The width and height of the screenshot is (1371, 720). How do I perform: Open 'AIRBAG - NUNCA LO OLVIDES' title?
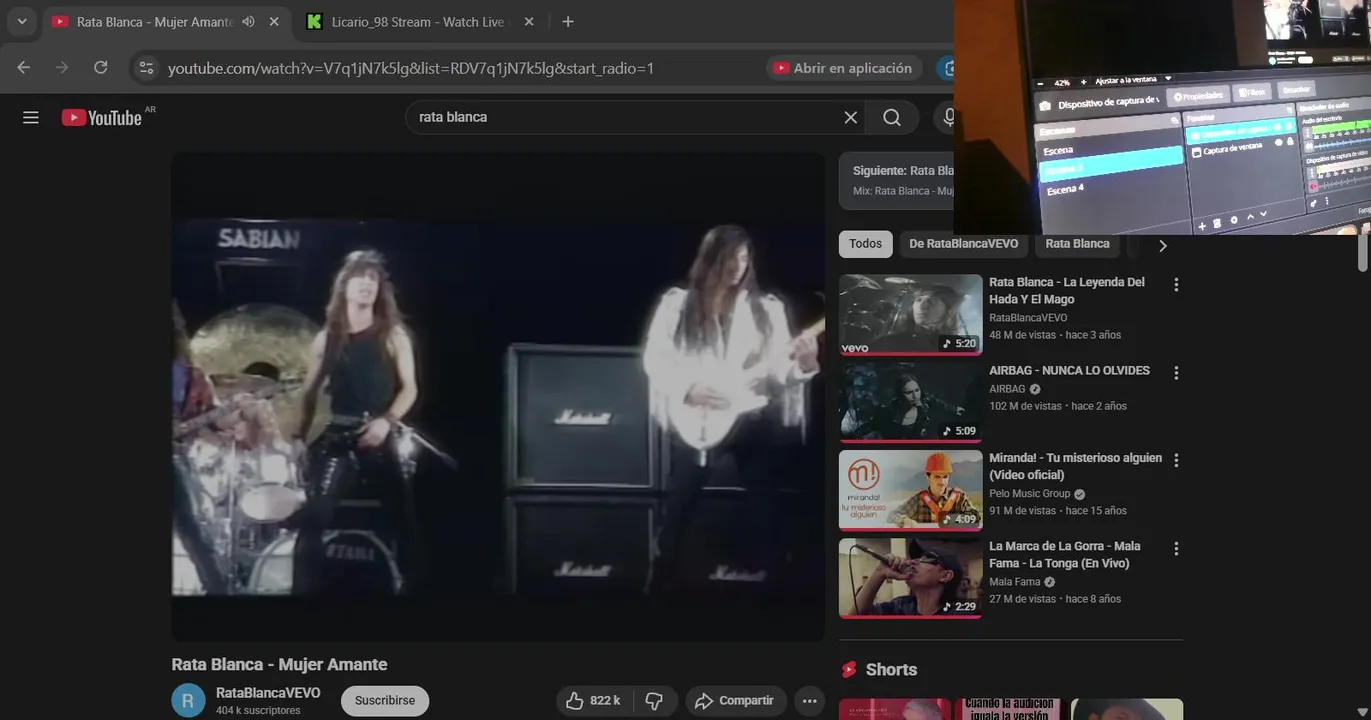click(x=1069, y=371)
